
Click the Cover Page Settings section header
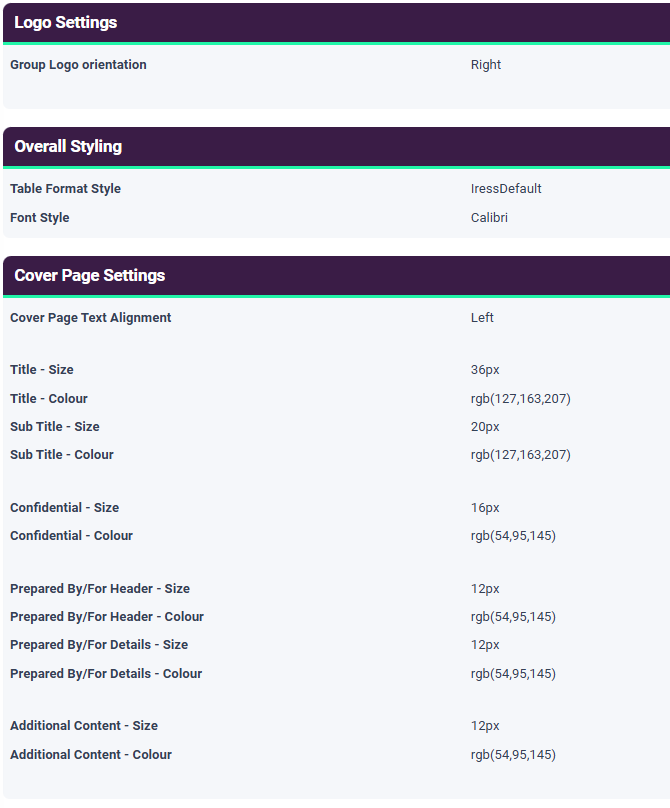(90, 275)
